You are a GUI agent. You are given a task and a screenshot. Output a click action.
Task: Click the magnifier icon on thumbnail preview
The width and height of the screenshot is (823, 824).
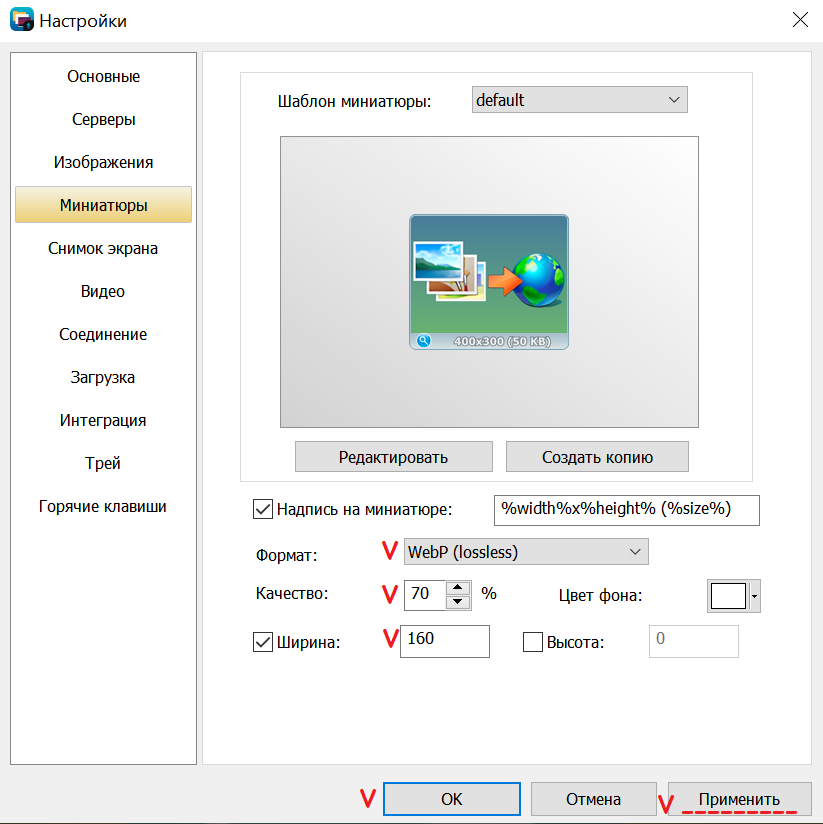click(x=424, y=341)
